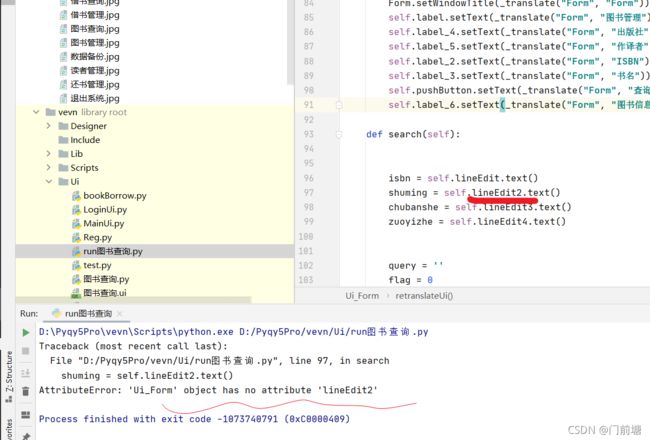The image size is (650, 440).
Task: Click 'Traceback (most recent call last):' console line
Action: (133, 346)
